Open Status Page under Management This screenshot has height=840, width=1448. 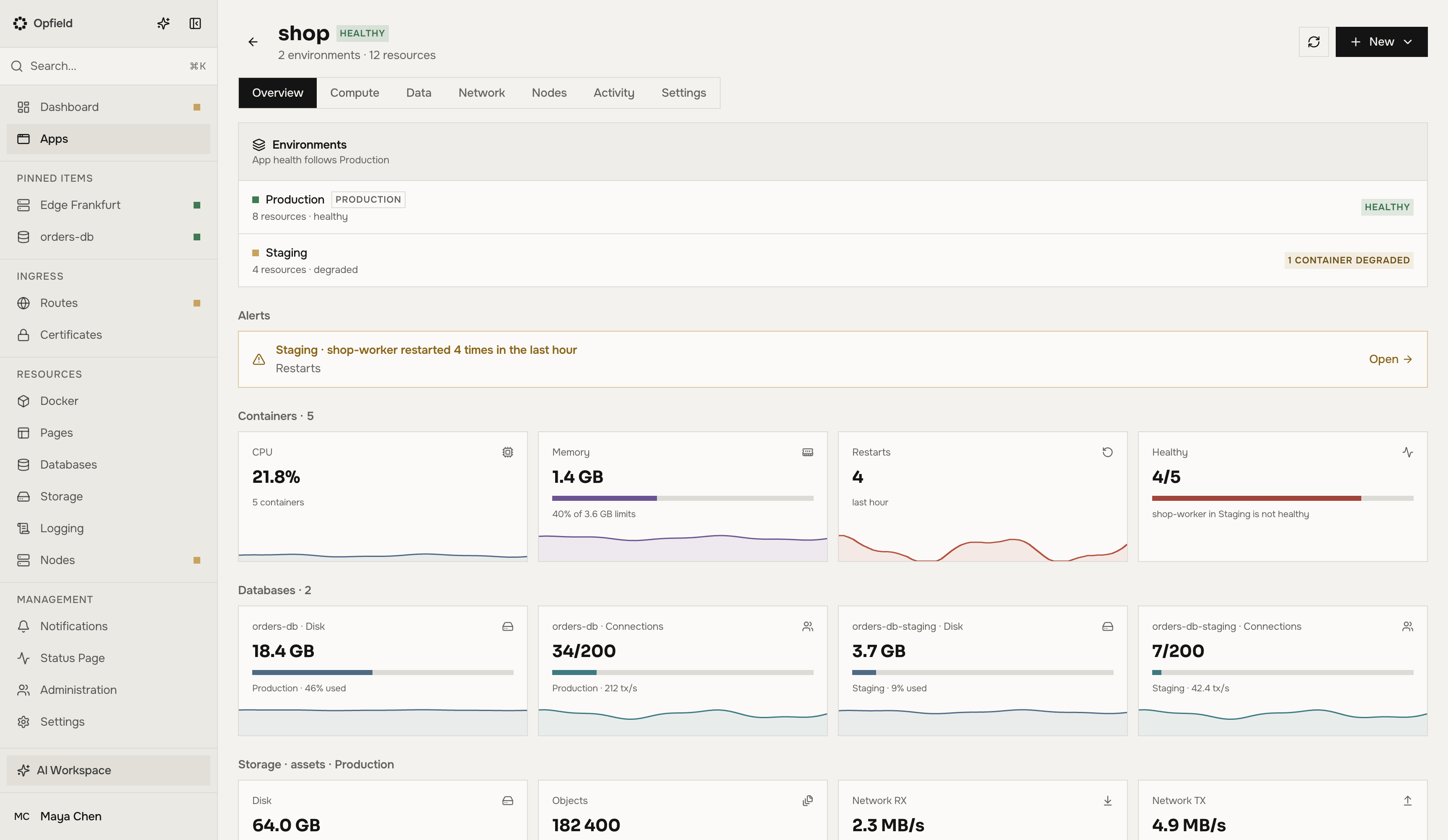[109, 658]
